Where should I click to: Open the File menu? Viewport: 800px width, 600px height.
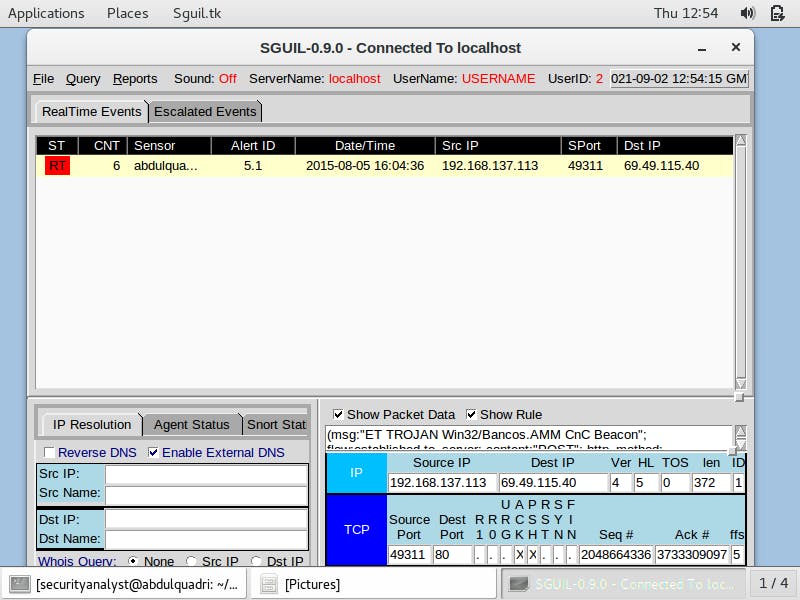coord(43,79)
